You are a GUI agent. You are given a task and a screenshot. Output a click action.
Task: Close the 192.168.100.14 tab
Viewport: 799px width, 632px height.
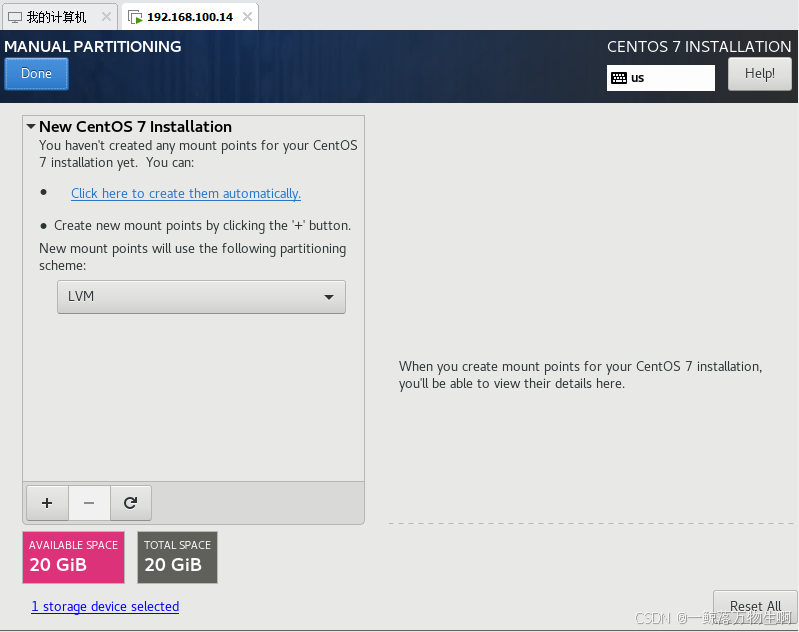[x=247, y=17]
